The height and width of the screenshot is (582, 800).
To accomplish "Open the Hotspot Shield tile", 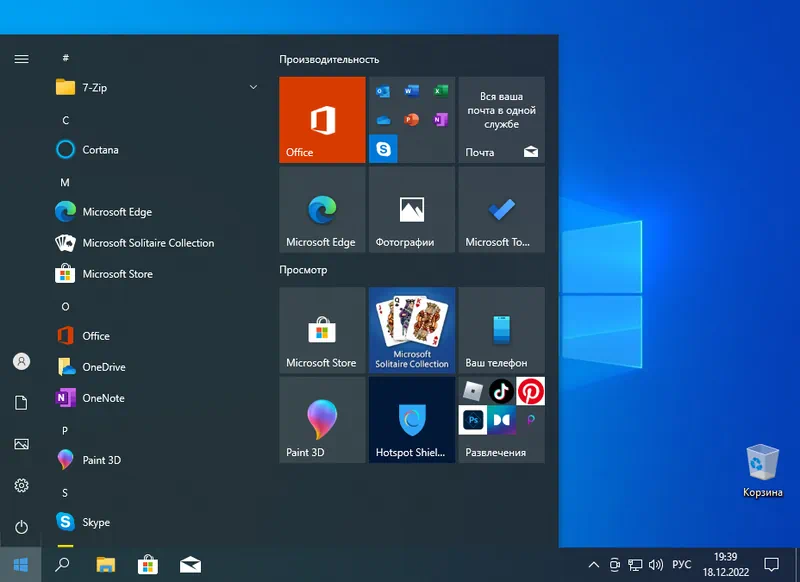I will pyautogui.click(x=412, y=420).
